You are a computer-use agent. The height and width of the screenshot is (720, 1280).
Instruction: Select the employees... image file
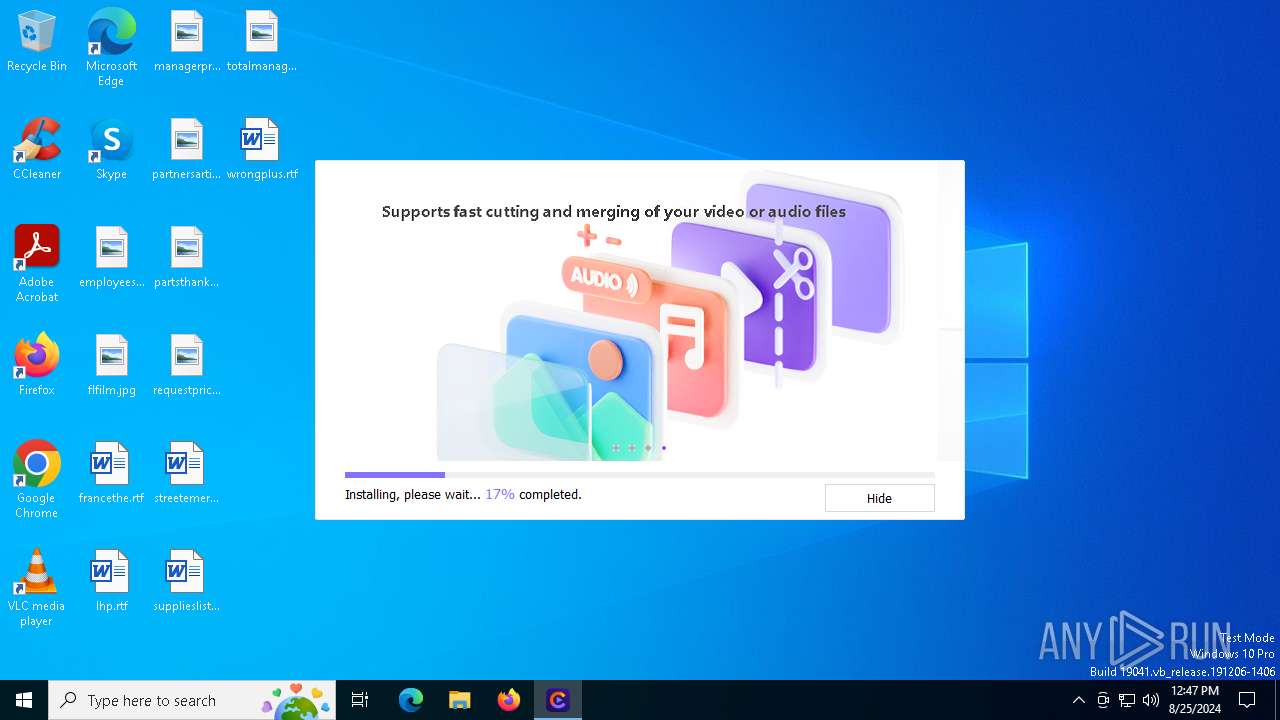coord(111,258)
